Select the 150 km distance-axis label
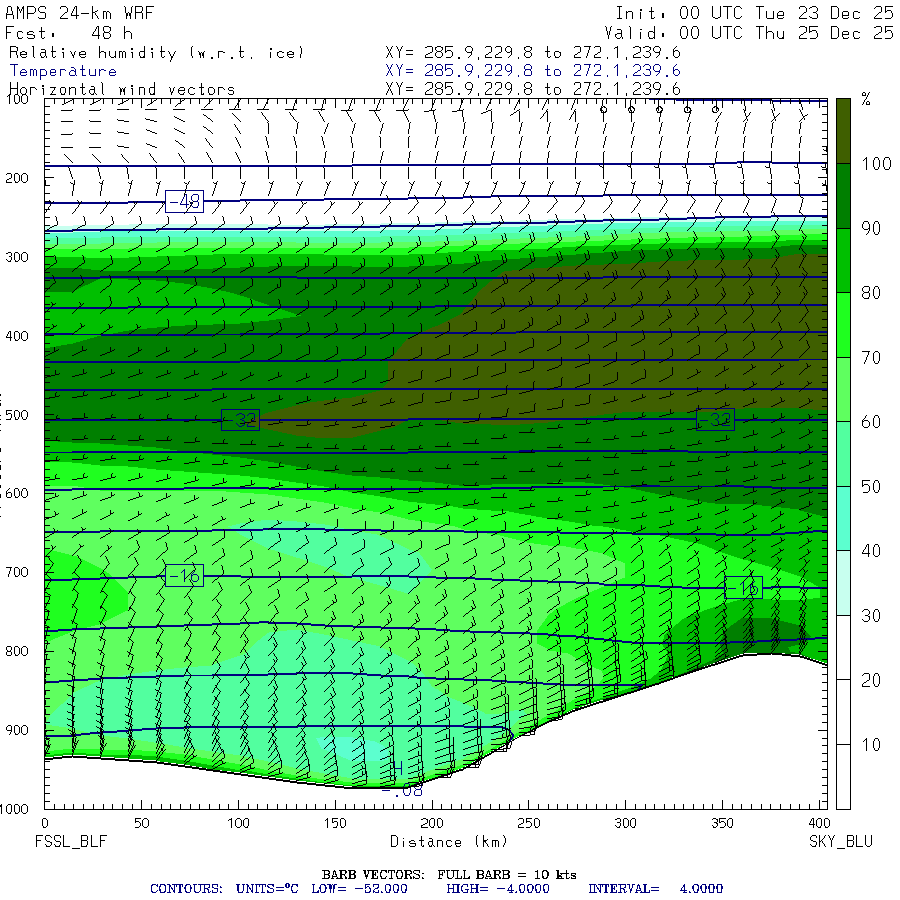Image resolution: width=900 pixels, height=900 pixels. [335, 823]
